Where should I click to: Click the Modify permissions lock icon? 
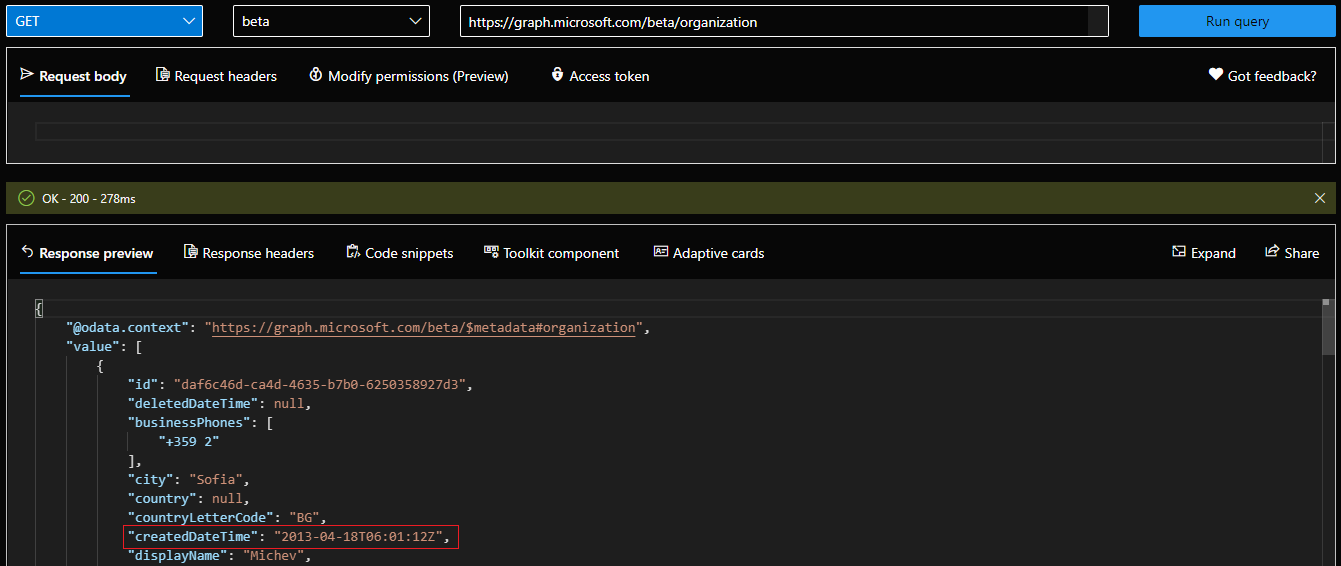point(316,75)
